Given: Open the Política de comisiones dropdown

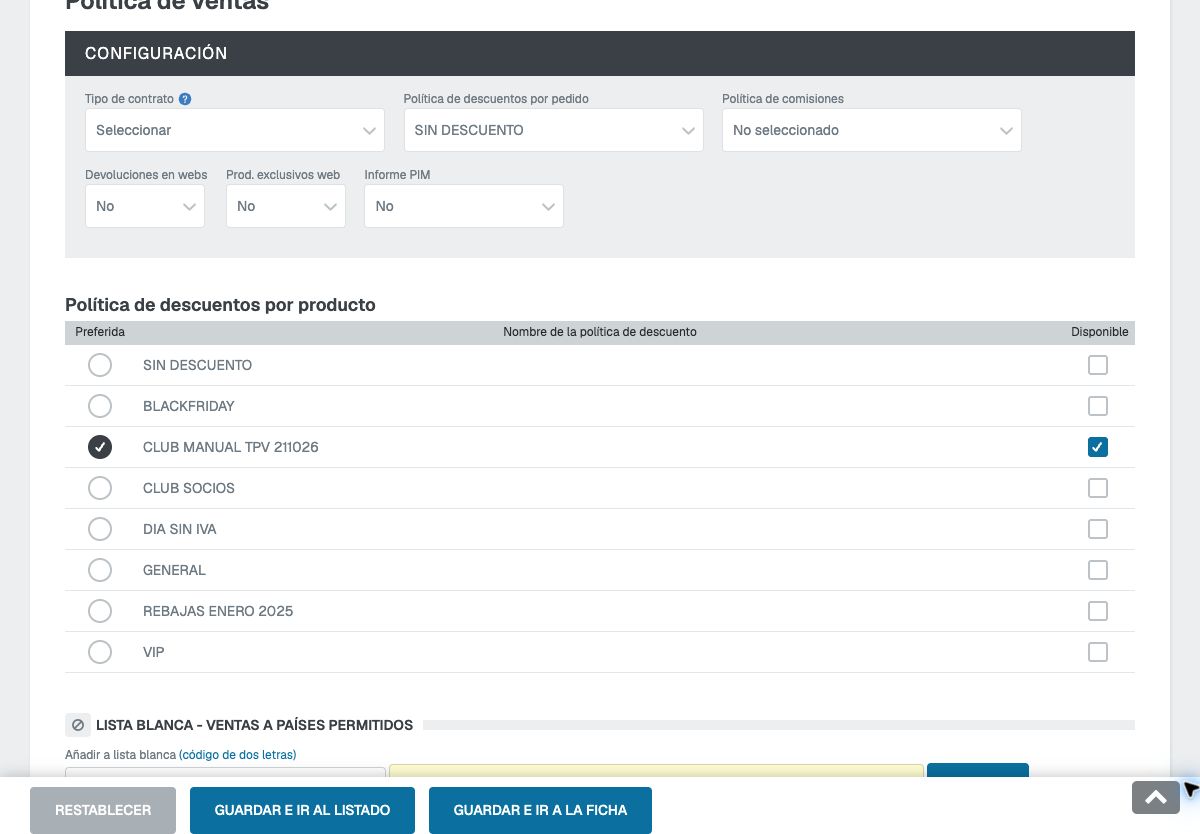Looking at the screenshot, I should click(872, 130).
